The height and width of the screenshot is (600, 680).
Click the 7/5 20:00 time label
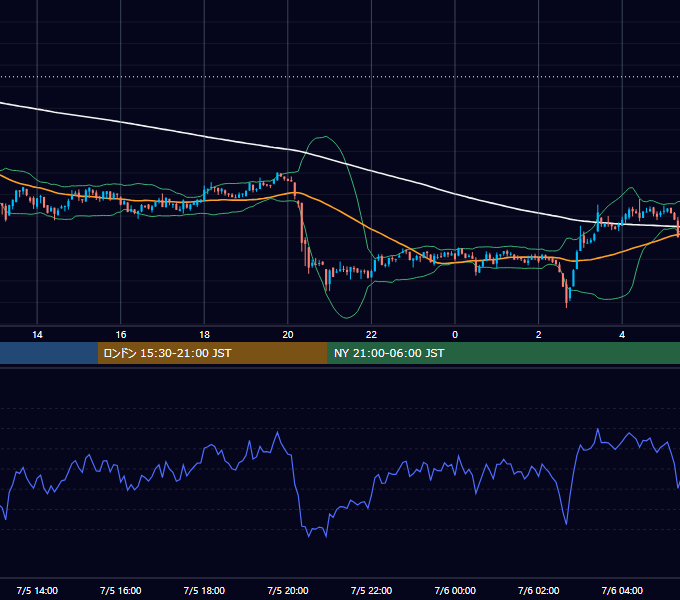pyautogui.click(x=288, y=591)
